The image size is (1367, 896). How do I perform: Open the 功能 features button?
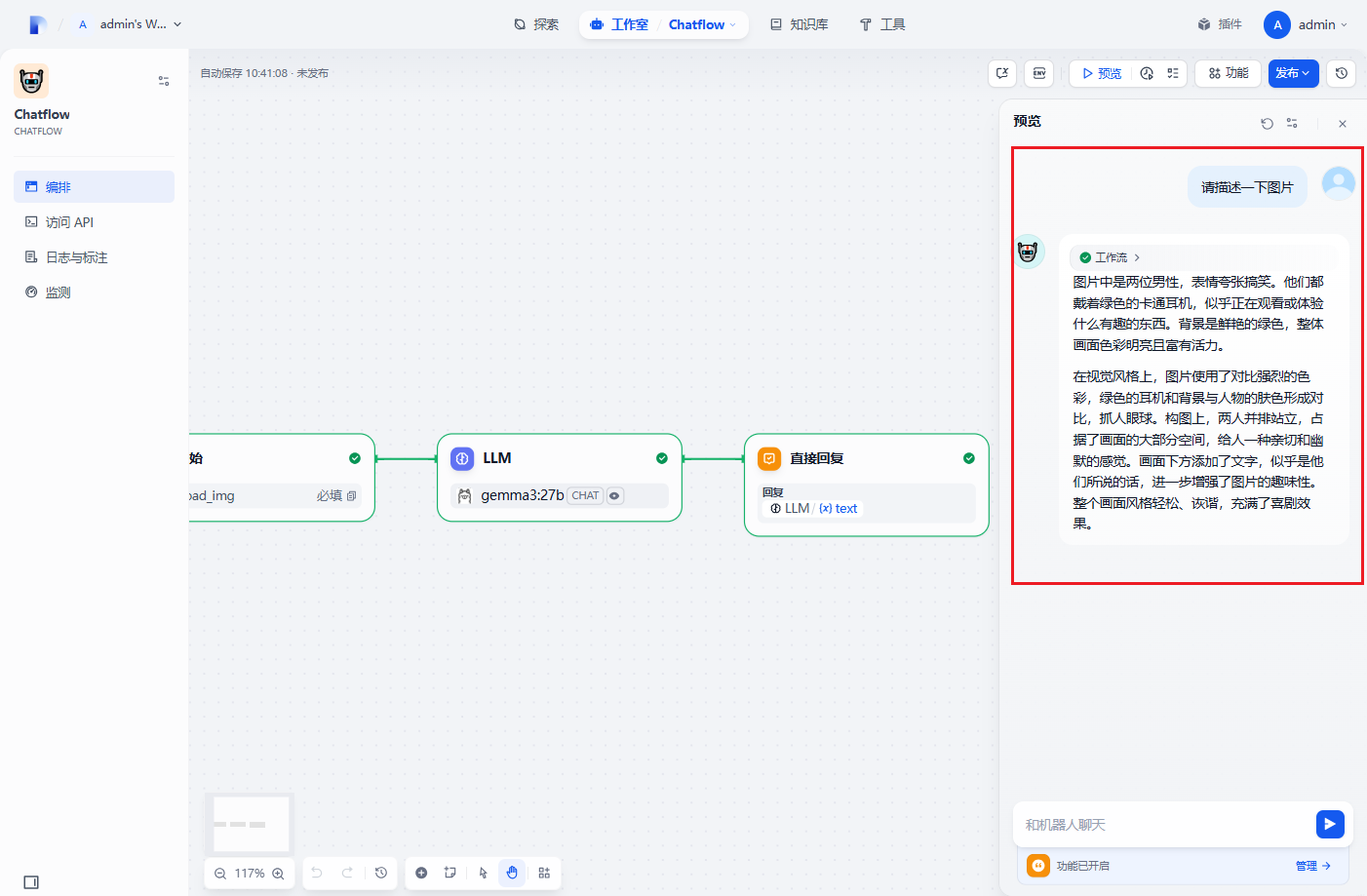click(x=1229, y=73)
